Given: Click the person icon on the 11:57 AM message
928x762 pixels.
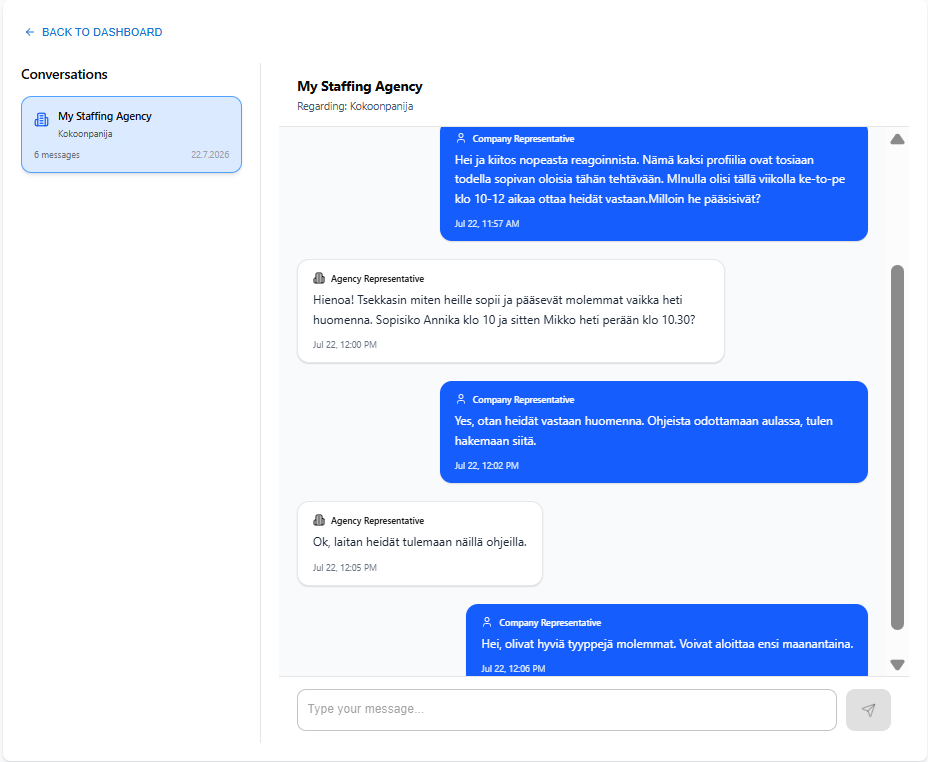Looking at the screenshot, I should 460,138.
